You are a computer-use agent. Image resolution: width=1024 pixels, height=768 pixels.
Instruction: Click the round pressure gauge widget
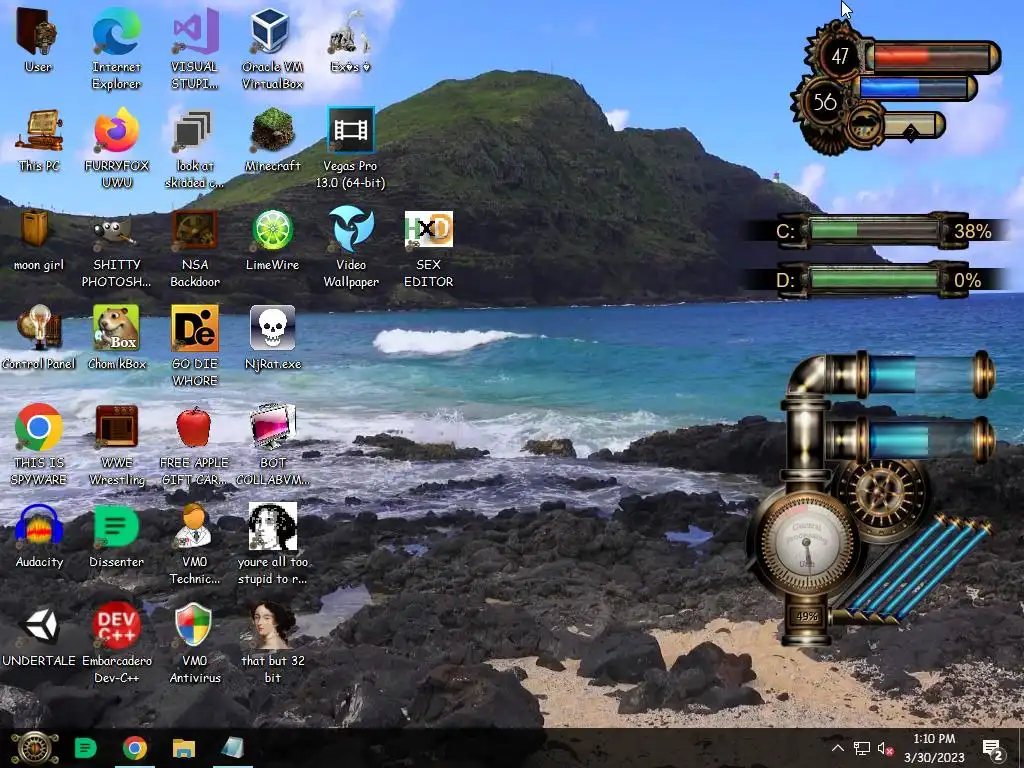(x=807, y=543)
